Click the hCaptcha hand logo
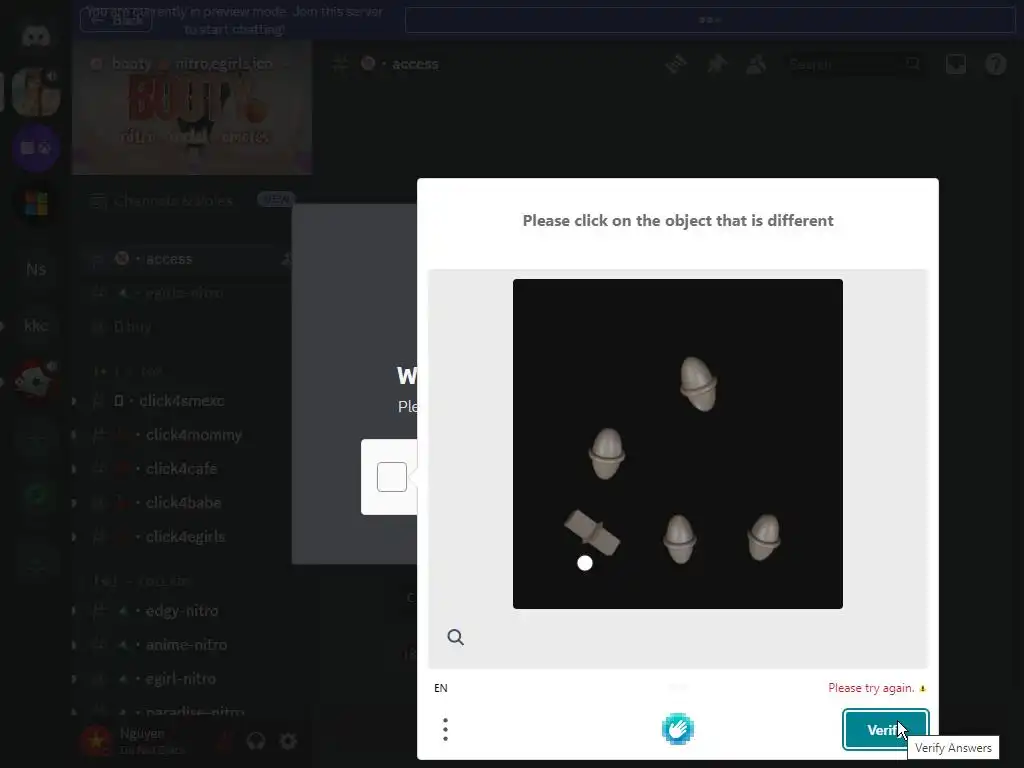Screen dimensions: 1024x768 tap(678, 729)
